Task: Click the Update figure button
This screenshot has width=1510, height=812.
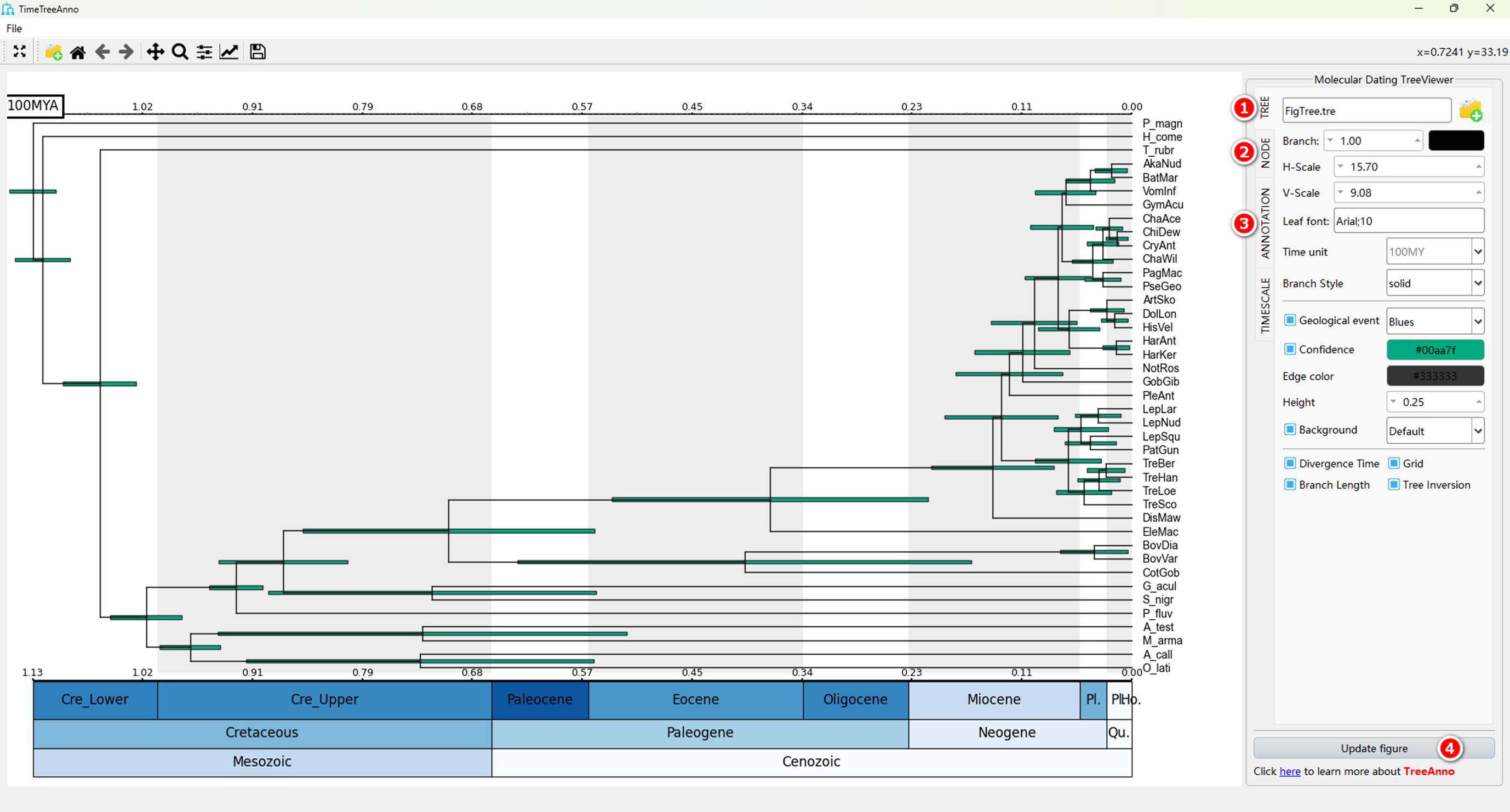Action: click(x=1374, y=748)
